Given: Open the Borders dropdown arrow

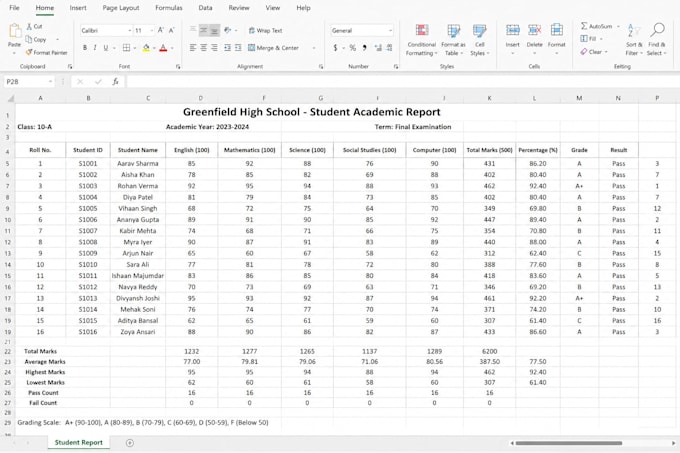Looking at the screenshot, I should [135, 48].
